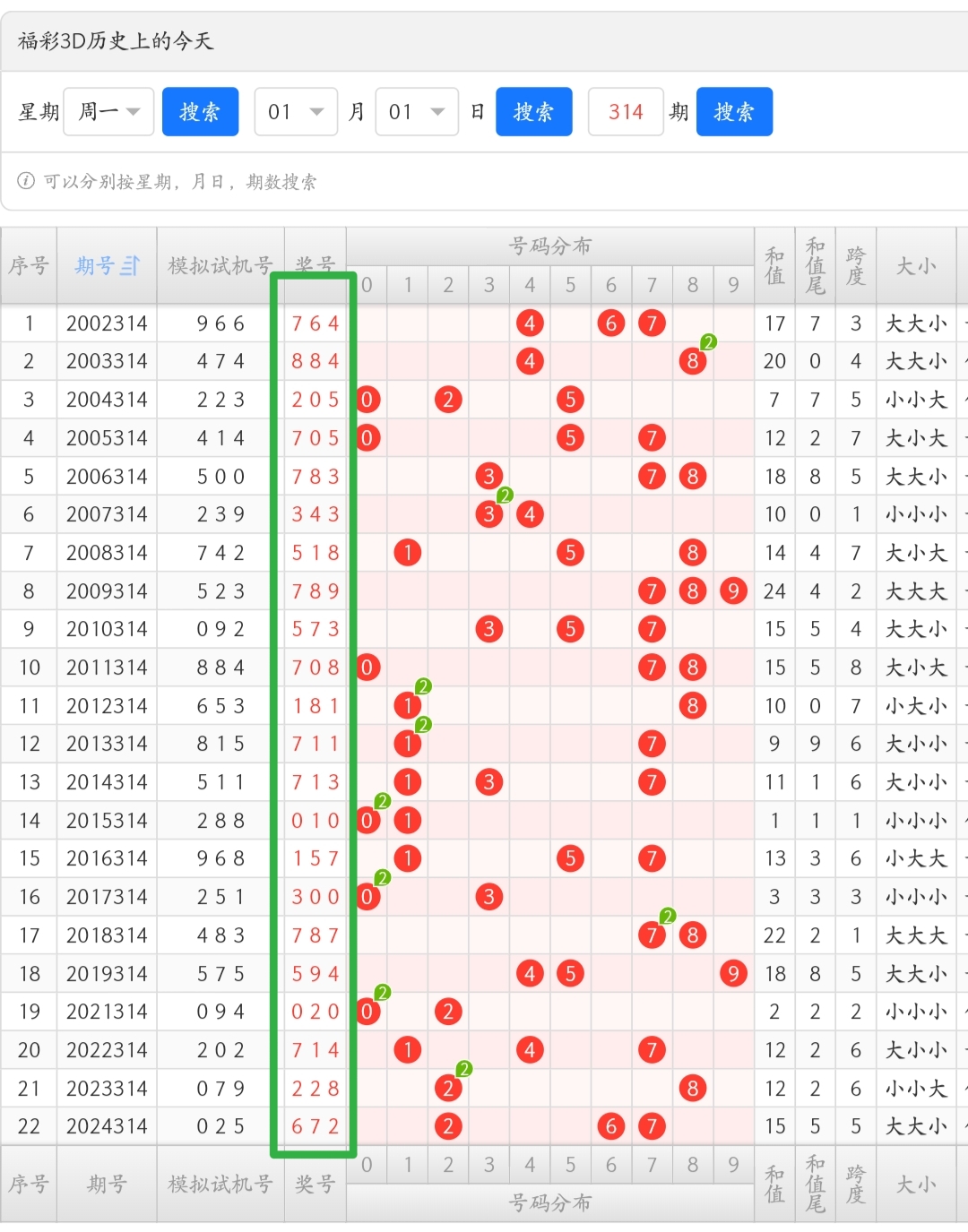Click red ball 1 in row 2015314
The width and height of the screenshot is (968, 1232).
(408, 821)
